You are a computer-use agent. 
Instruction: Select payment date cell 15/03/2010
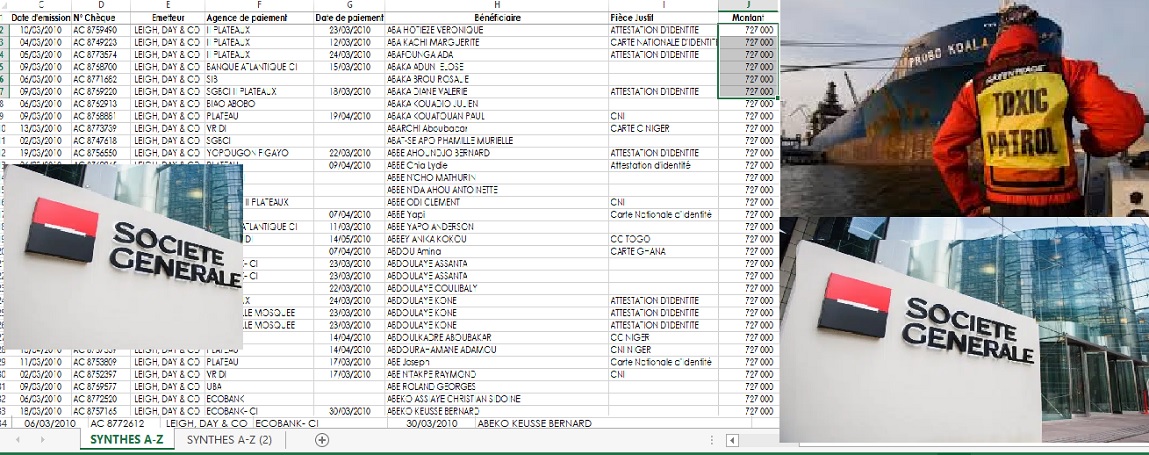350,67
